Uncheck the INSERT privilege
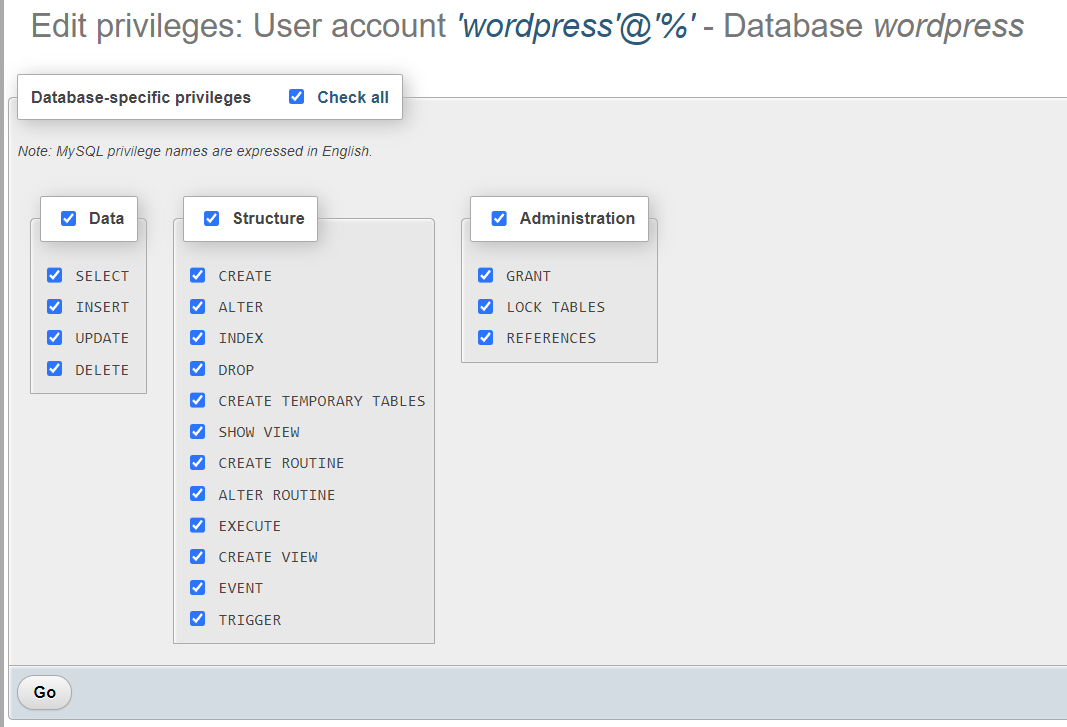This screenshot has width=1067, height=727. (54, 306)
